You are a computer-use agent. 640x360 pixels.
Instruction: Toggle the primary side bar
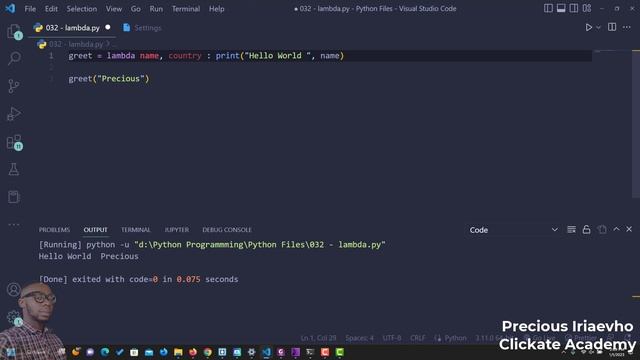(x=548, y=8)
